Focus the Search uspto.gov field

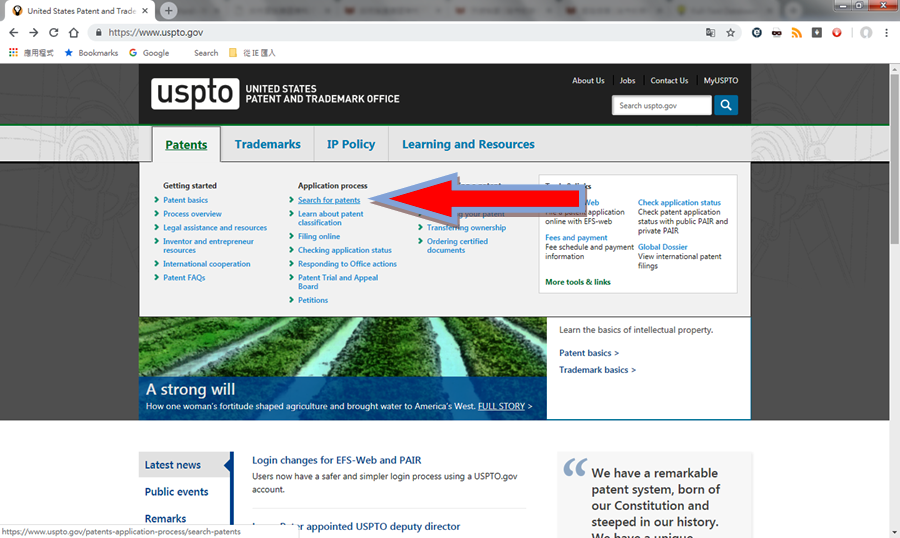coord(661,105)
